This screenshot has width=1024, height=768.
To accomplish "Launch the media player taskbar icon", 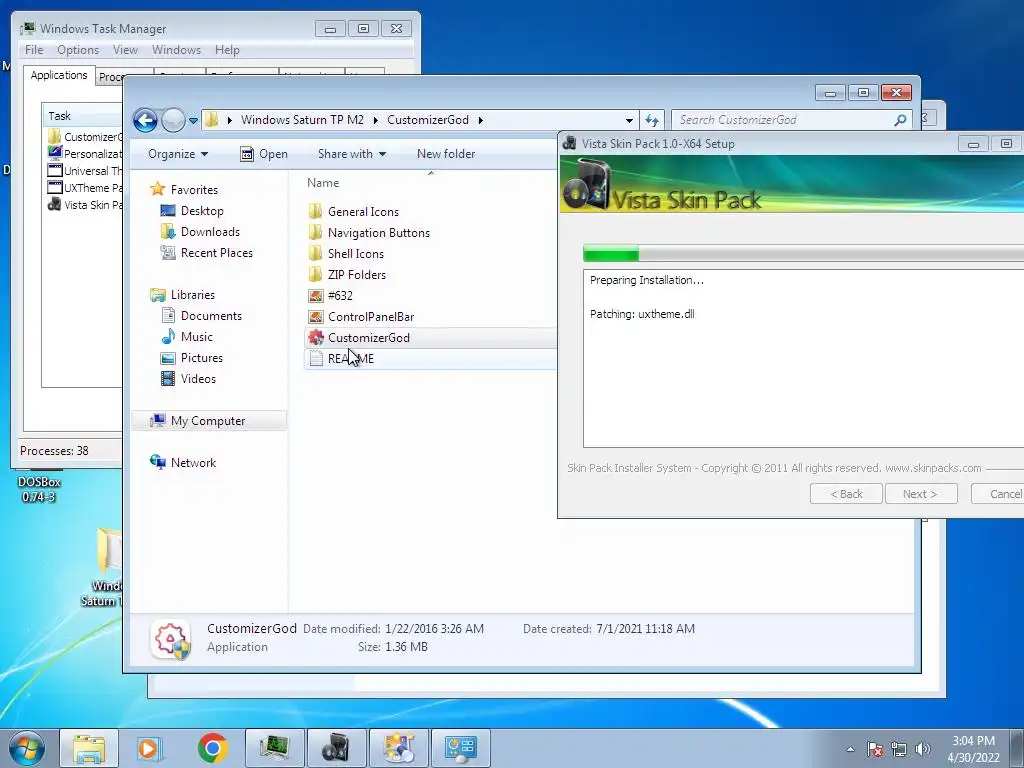I will click(150, 748).
